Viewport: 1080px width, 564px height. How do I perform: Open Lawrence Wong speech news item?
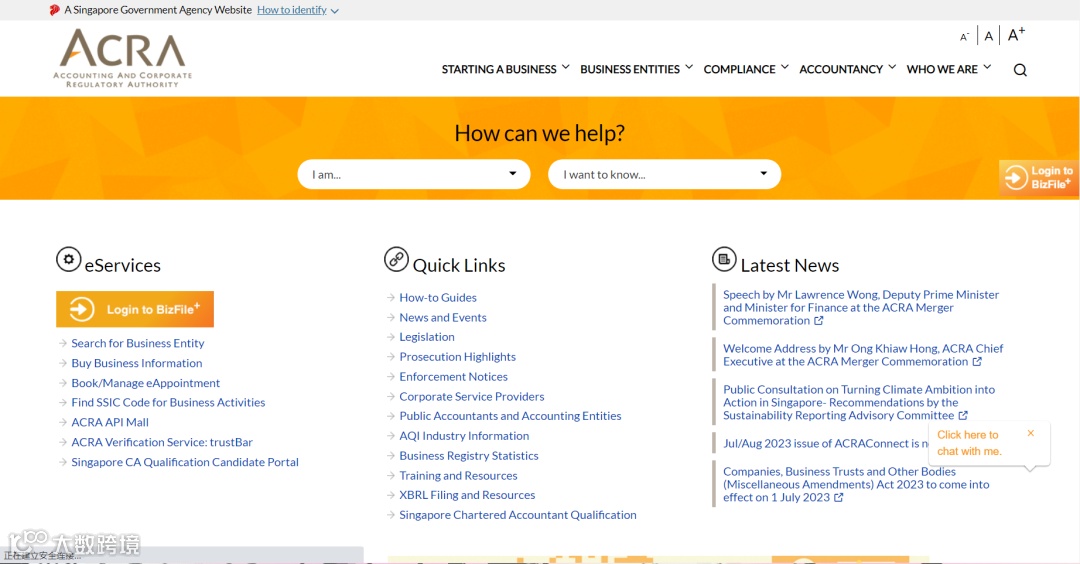coord(861,307)
